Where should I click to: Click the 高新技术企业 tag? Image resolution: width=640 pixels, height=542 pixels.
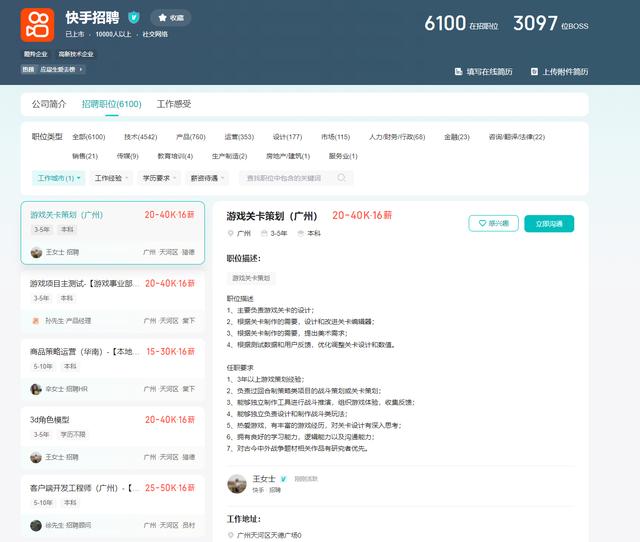click(x=76, y=54)
